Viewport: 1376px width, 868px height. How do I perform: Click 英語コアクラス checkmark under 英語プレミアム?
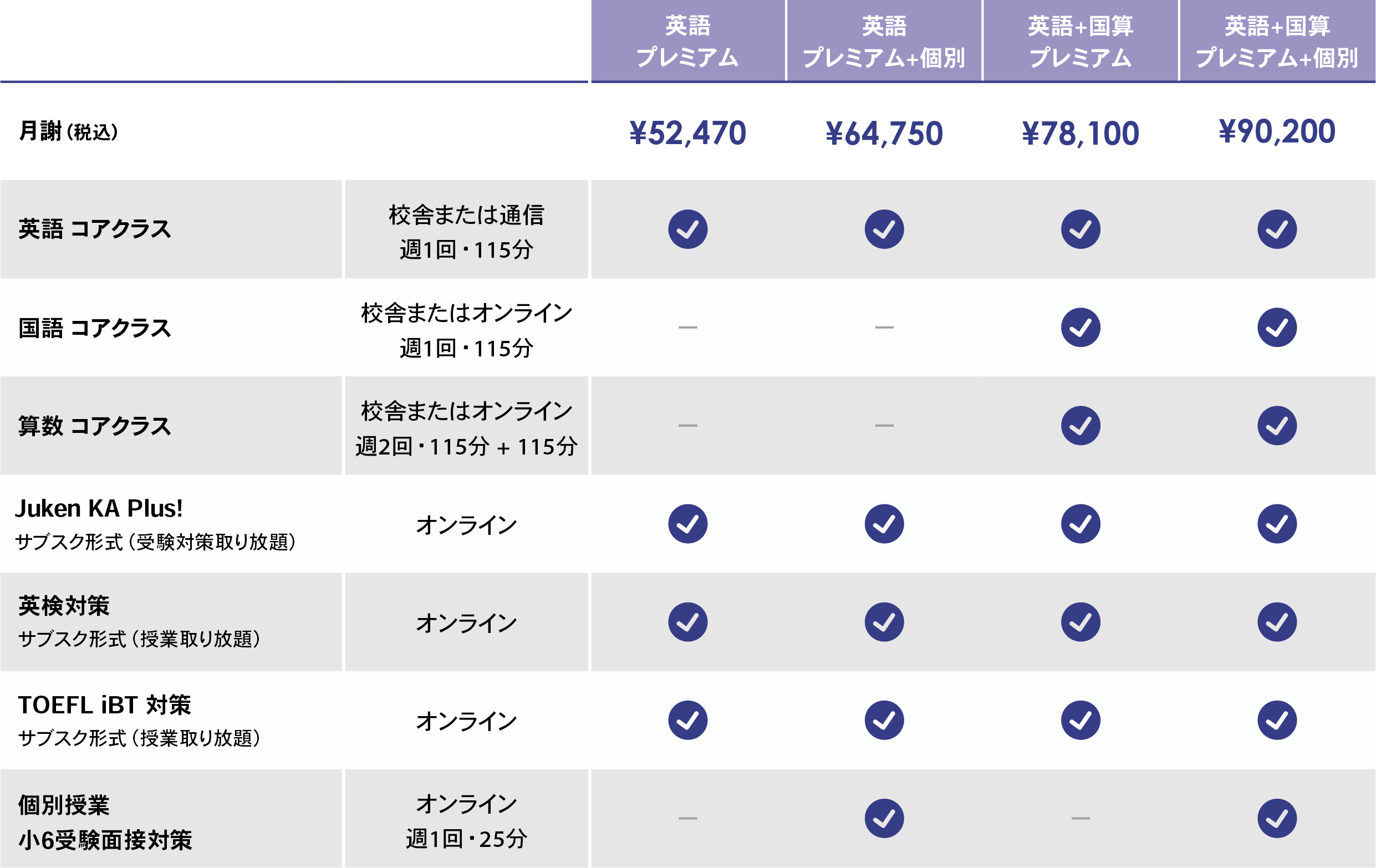(687, 229)
